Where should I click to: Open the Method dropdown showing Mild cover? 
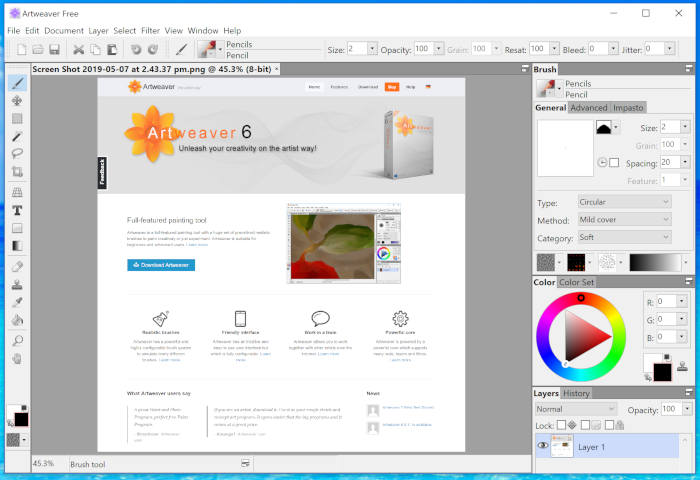point(624,219)
